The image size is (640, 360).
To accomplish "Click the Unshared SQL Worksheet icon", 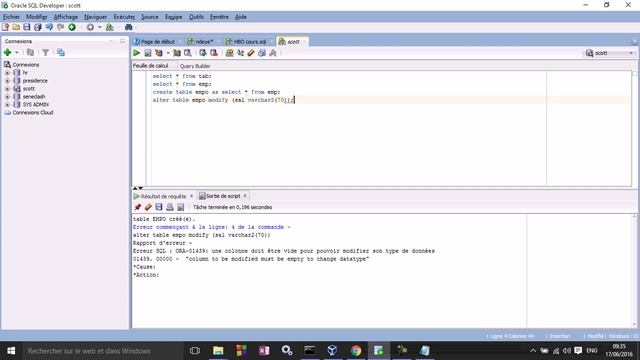I will coord(229,53).
